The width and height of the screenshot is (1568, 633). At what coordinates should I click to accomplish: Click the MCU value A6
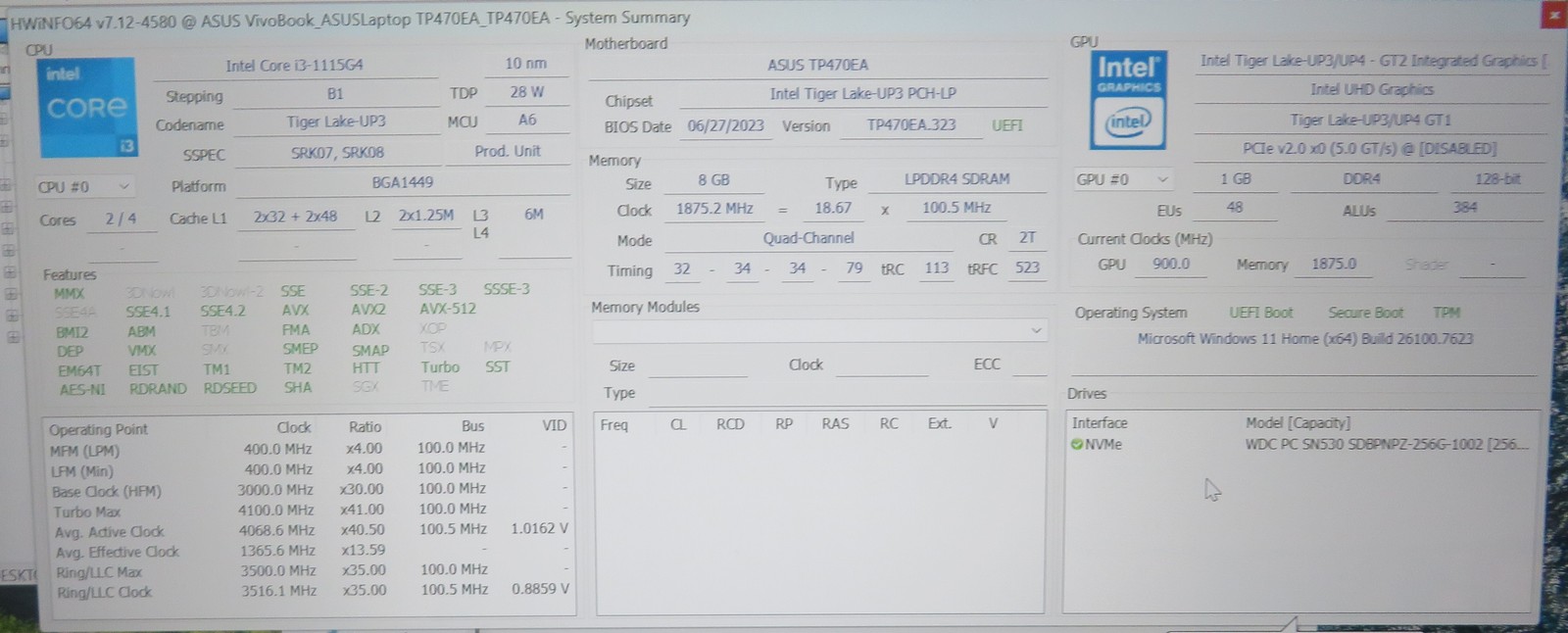click(527, 121)
